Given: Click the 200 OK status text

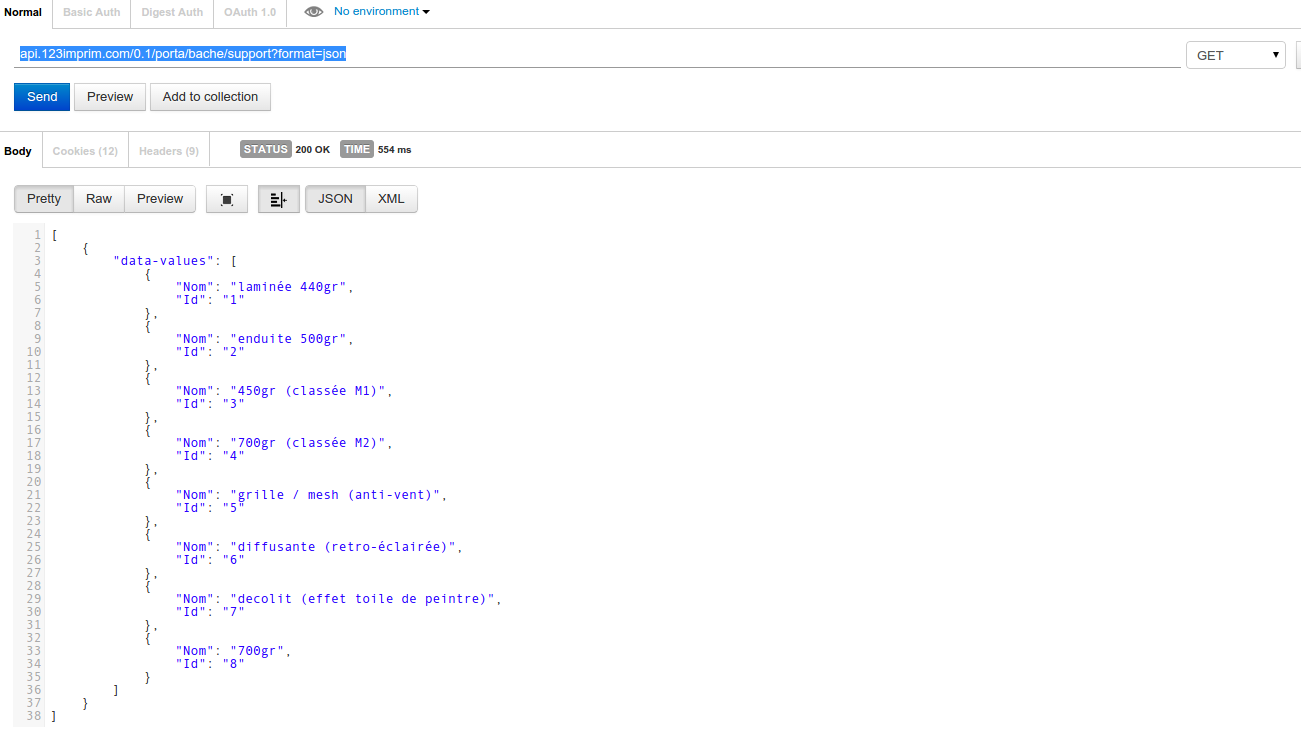Looking at the screenshot, I should coord(313,150).
